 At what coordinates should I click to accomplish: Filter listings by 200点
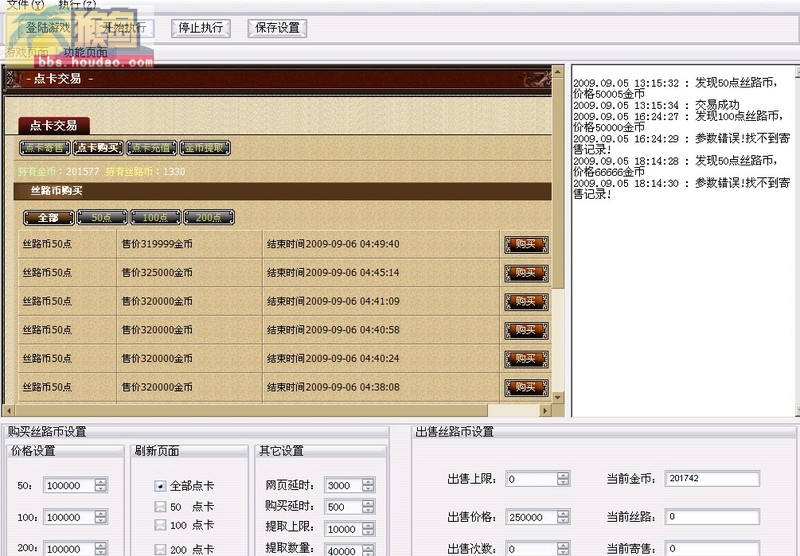point(209,218)
